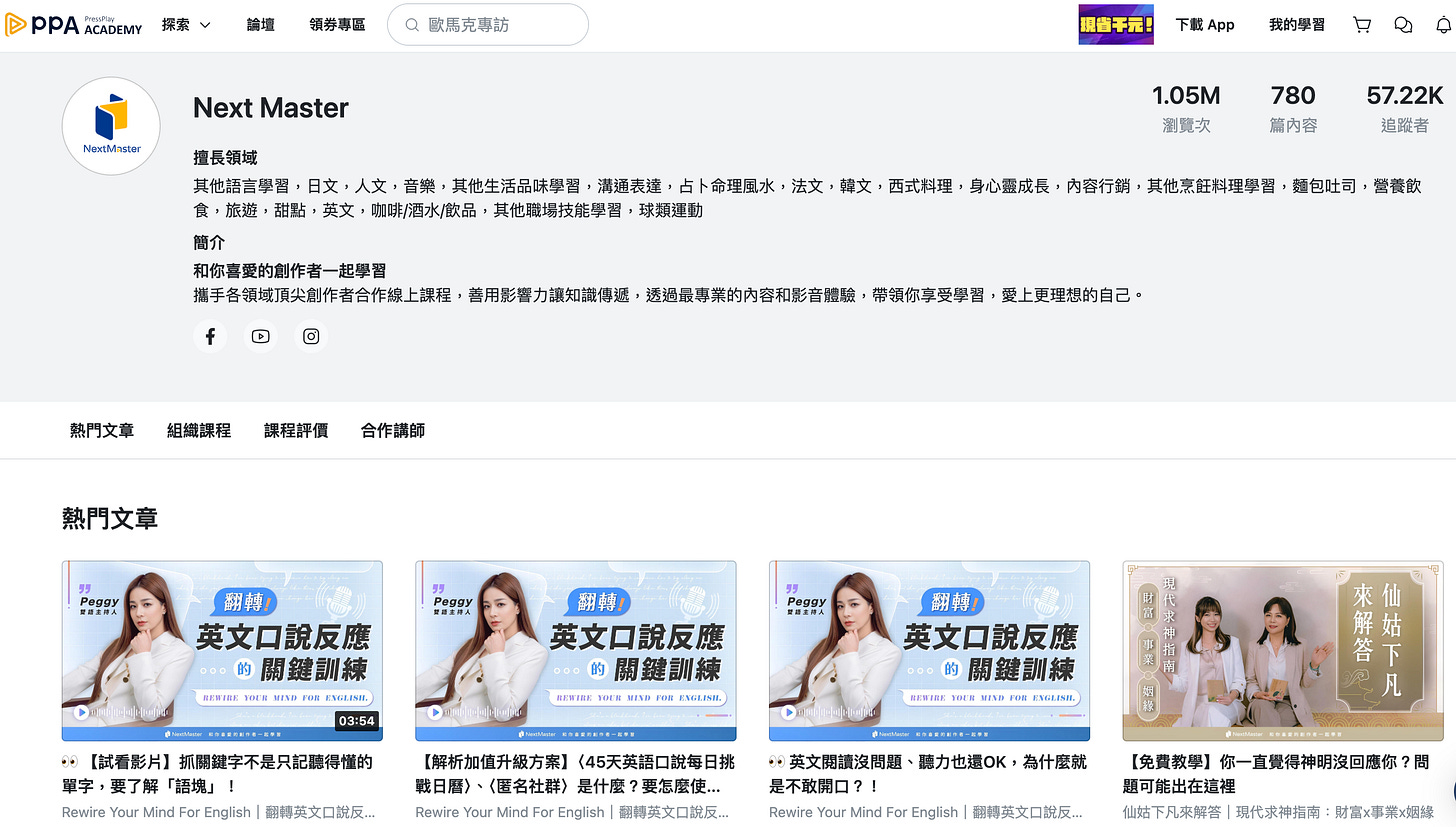Viewport: 1456px width, 827px height.
Task: Go to 領券專區
Action: (x=338, y=25)
